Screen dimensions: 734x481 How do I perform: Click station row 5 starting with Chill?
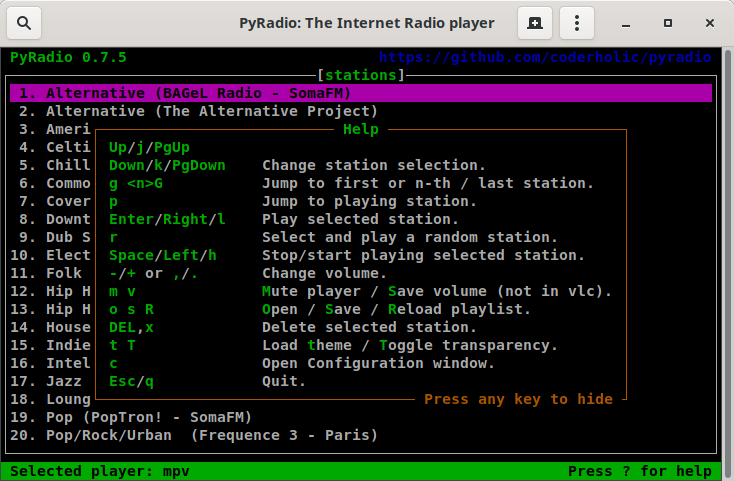(x=55, y=165)
